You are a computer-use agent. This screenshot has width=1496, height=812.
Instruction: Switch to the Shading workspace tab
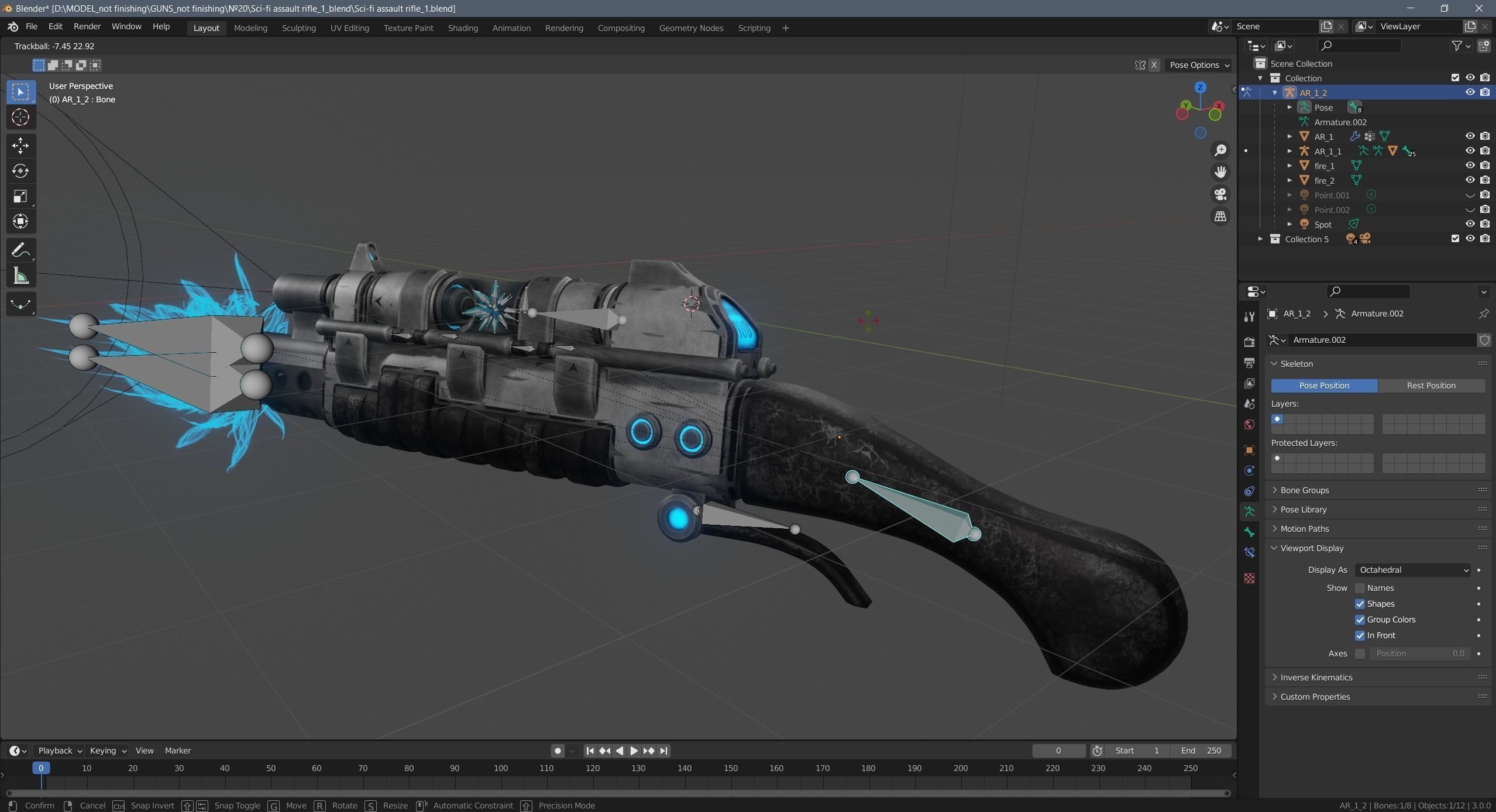[x=462, y=27]
